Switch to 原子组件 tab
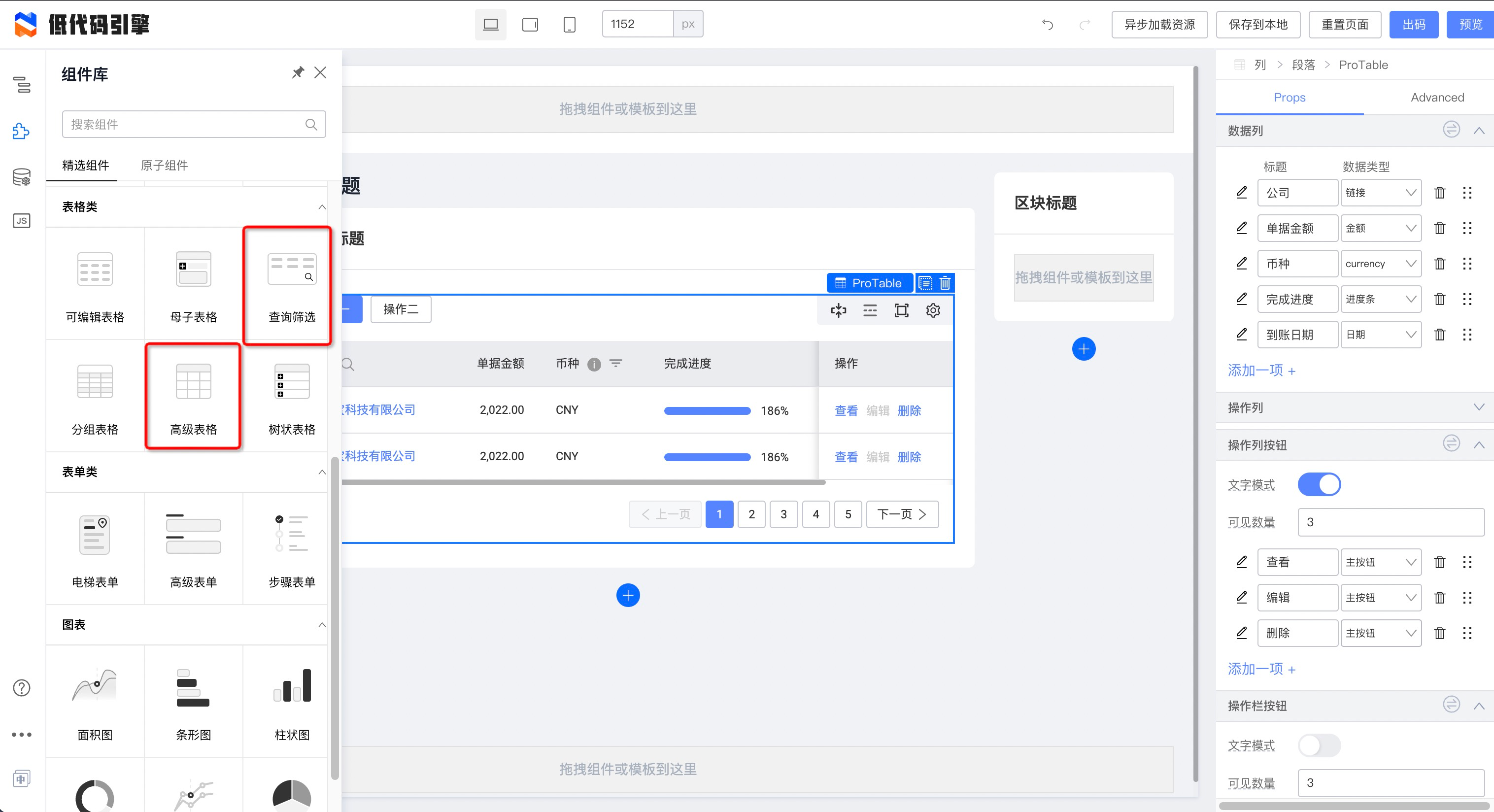This screenshot has width=1494, height=812. tap(164, 165)
